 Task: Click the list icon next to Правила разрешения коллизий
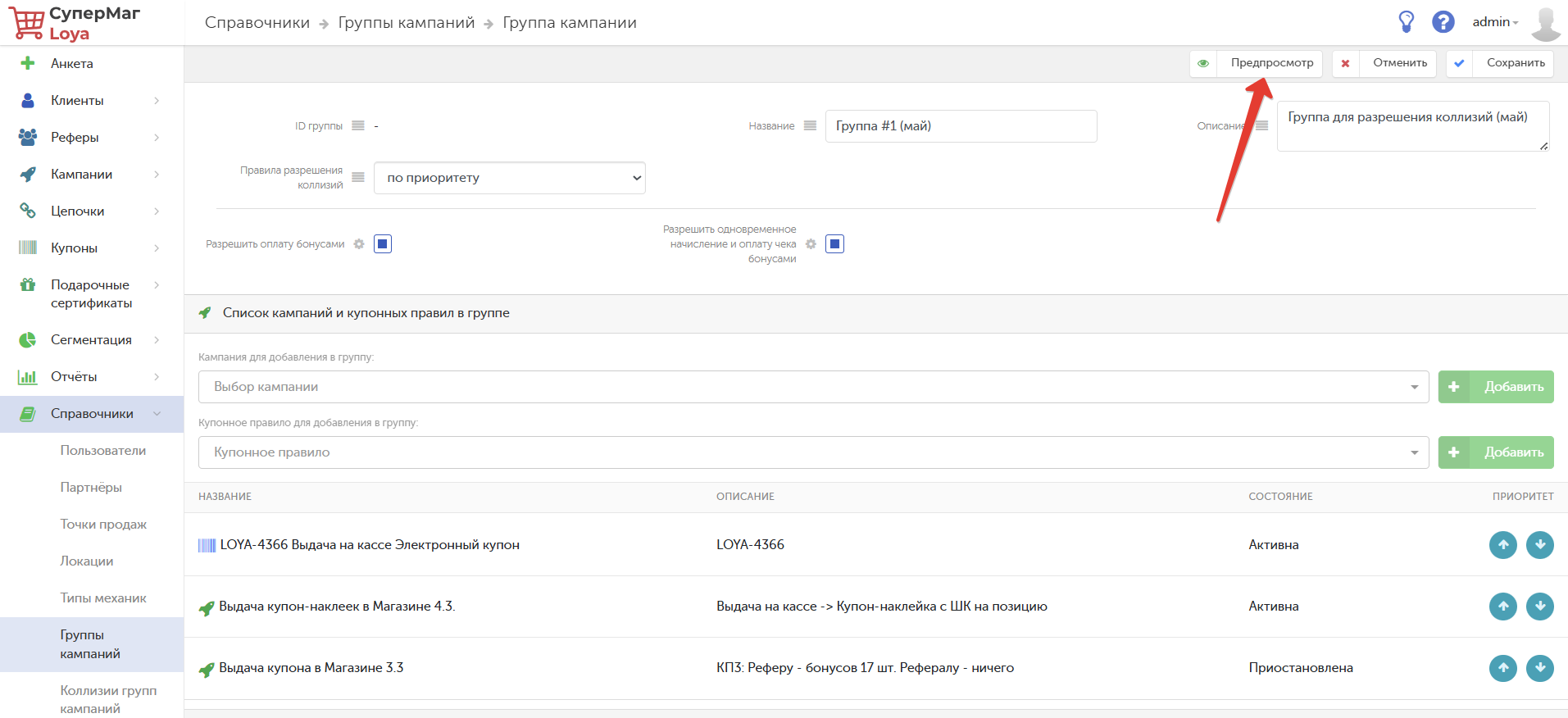pyautogui.click(x=358, y=177)
